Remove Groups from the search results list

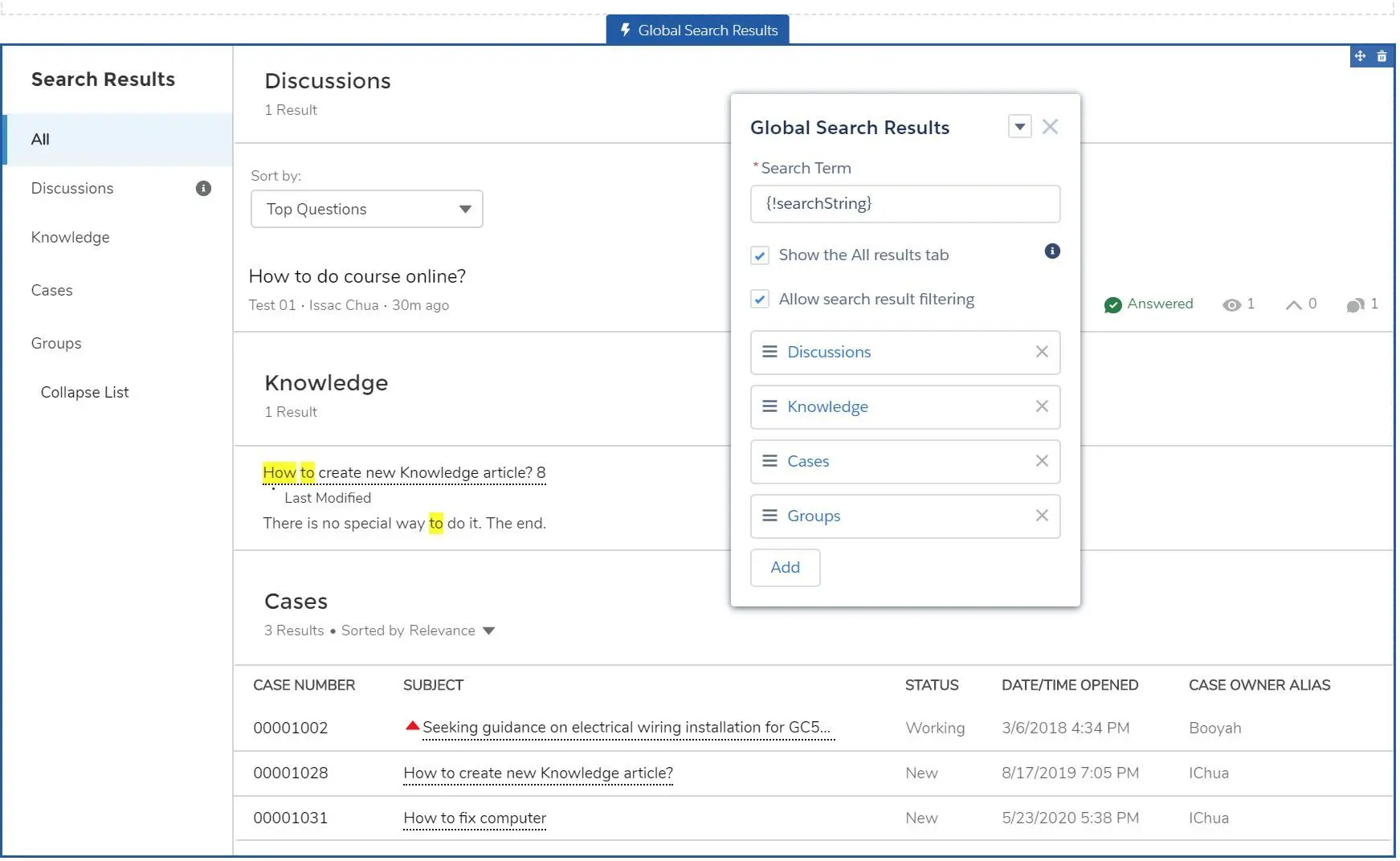(1042, 516)
